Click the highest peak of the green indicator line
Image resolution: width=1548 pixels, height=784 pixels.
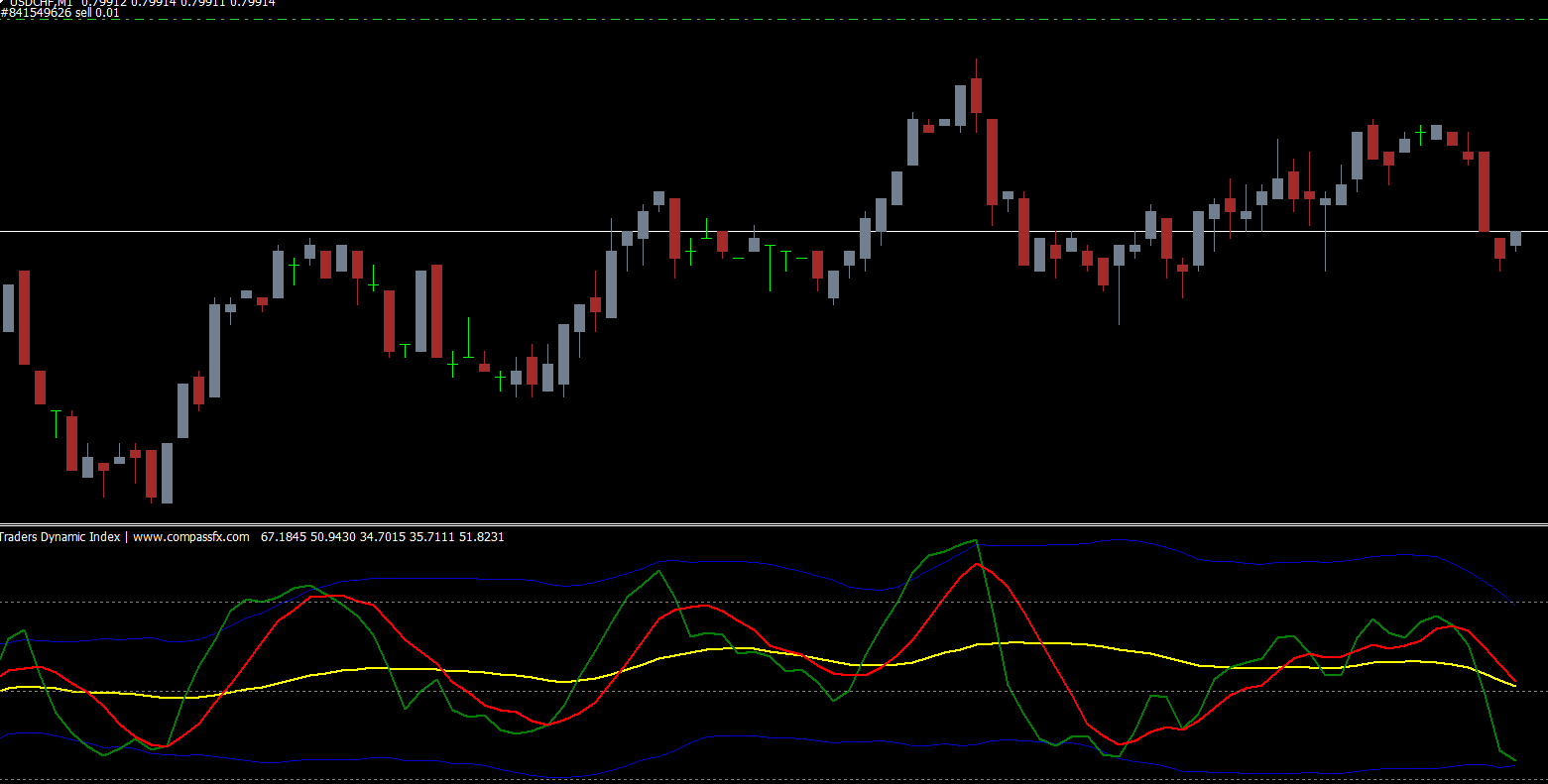click(x=976, y=541)
